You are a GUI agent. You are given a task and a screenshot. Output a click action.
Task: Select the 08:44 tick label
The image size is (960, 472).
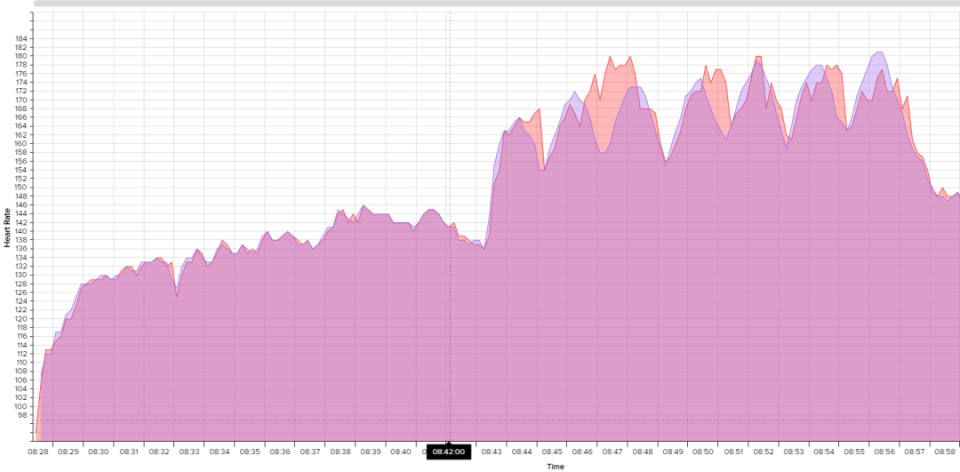point(522,451)
